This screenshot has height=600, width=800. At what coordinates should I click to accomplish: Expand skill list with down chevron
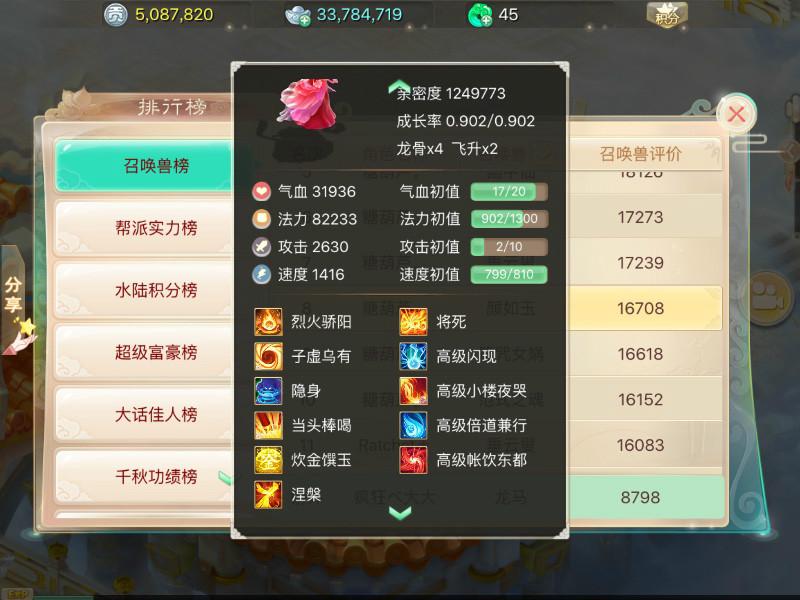point(400,513)
